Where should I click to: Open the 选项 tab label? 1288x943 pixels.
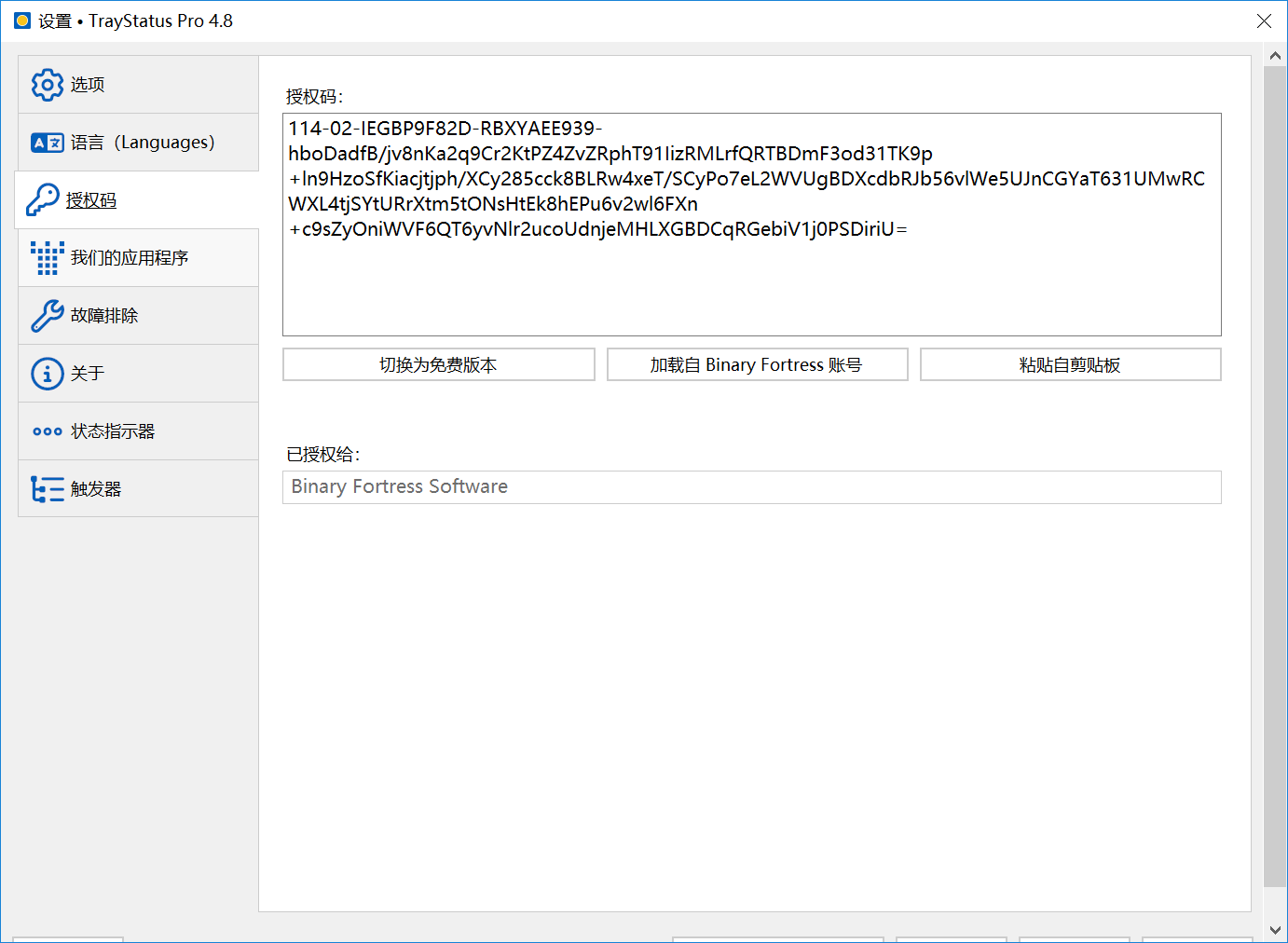coord(88,85)
